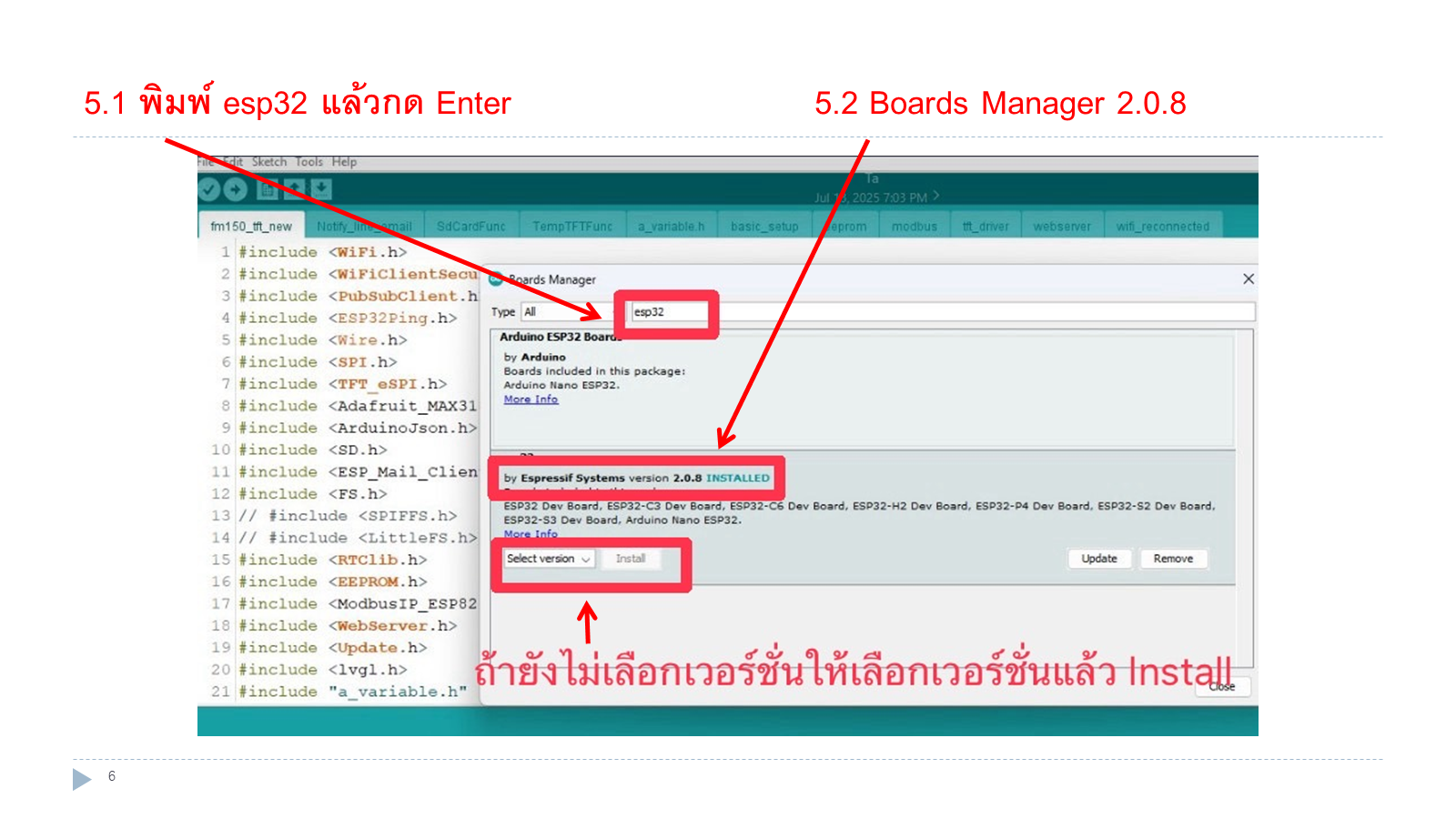This screenshot has height=819, width=1456.
Task: Click the Save sketch down-arrow icon
Action: tap(321, 189)
